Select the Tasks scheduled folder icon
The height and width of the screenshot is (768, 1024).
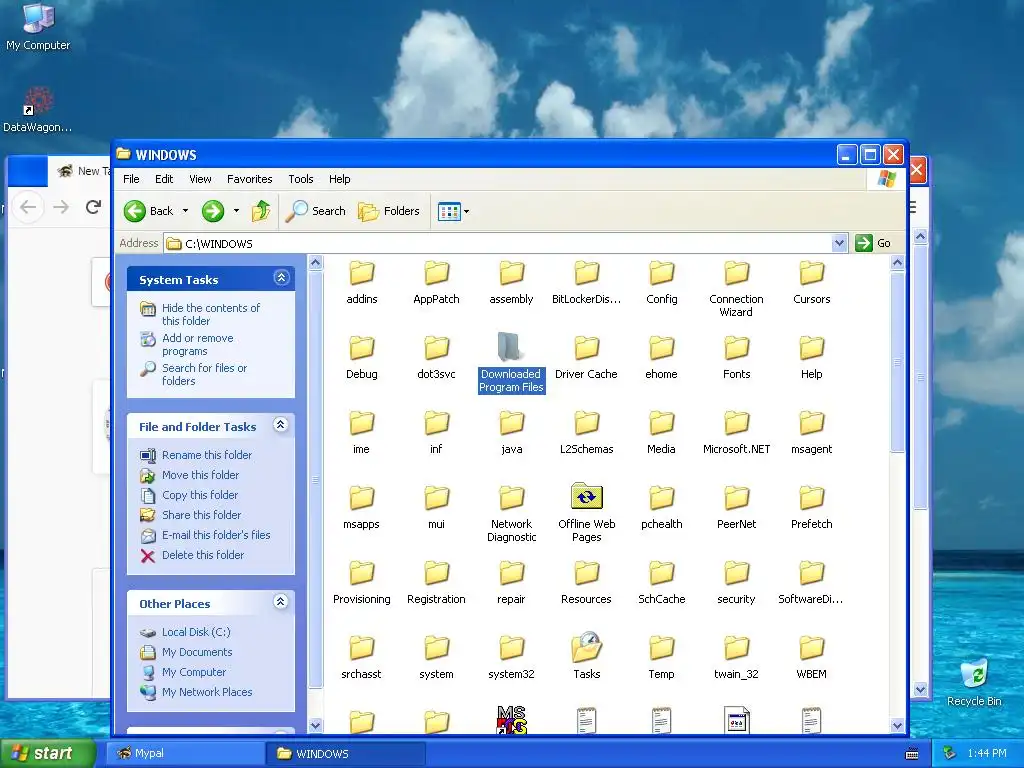[x=586, y=655]
